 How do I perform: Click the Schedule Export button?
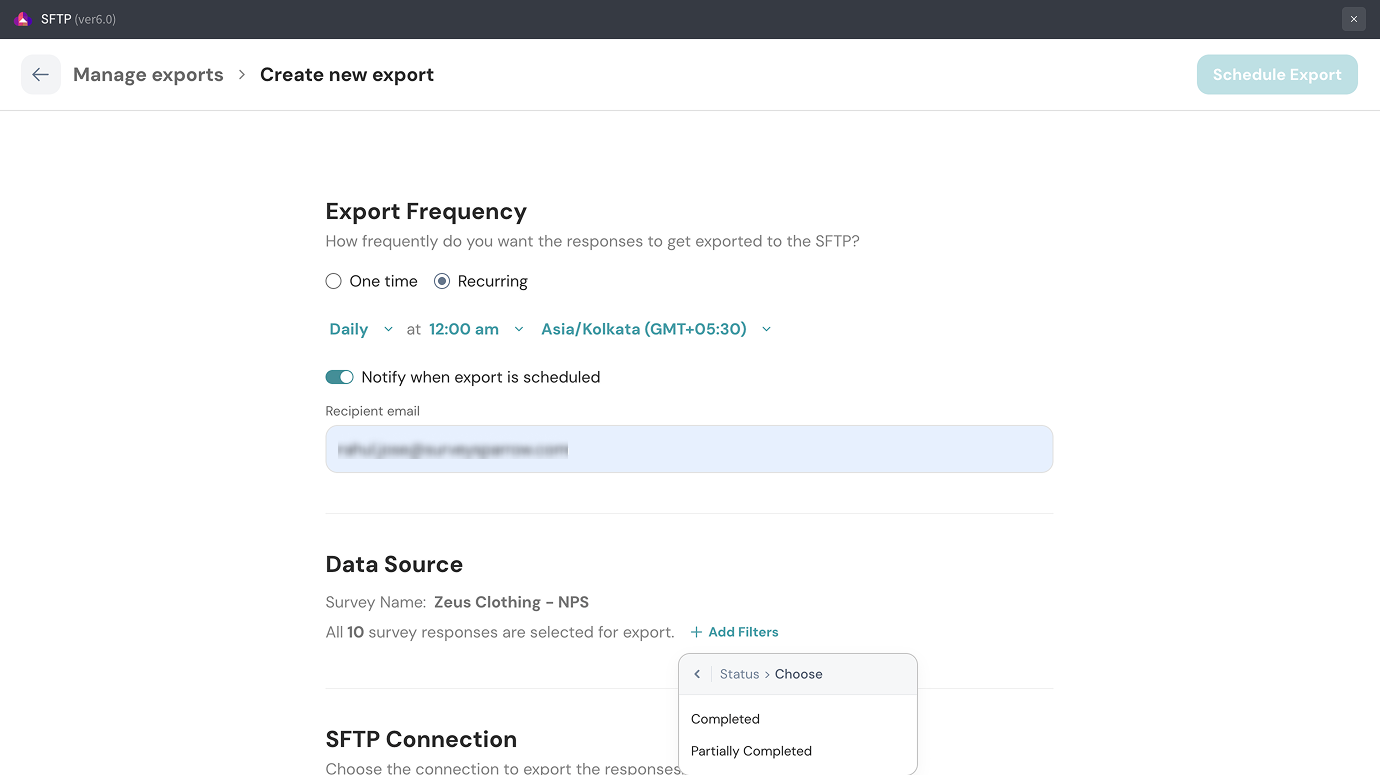pos(1277,75)
